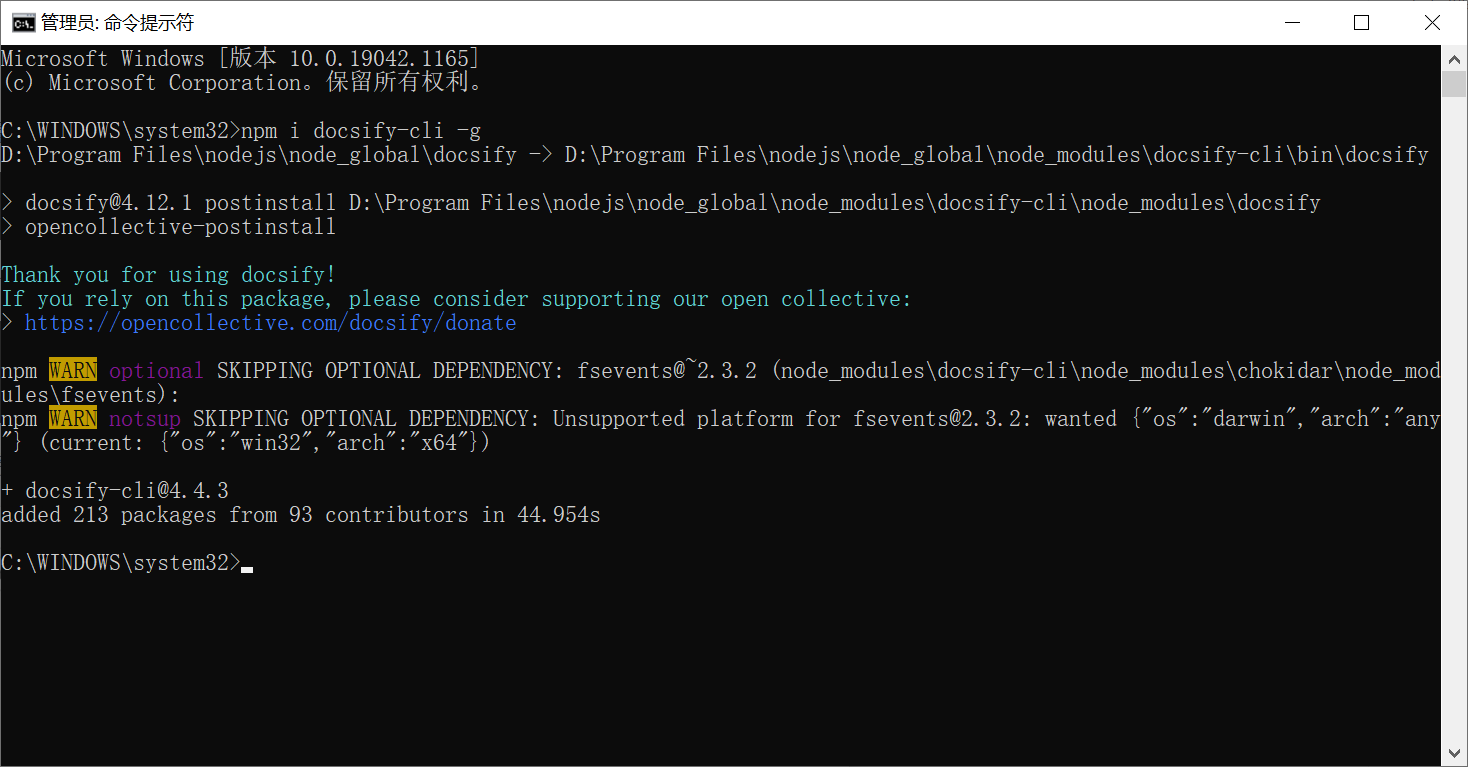
Task: Click the final C:\WINDOWS\system32> prompt
Action: coord(121,563)
